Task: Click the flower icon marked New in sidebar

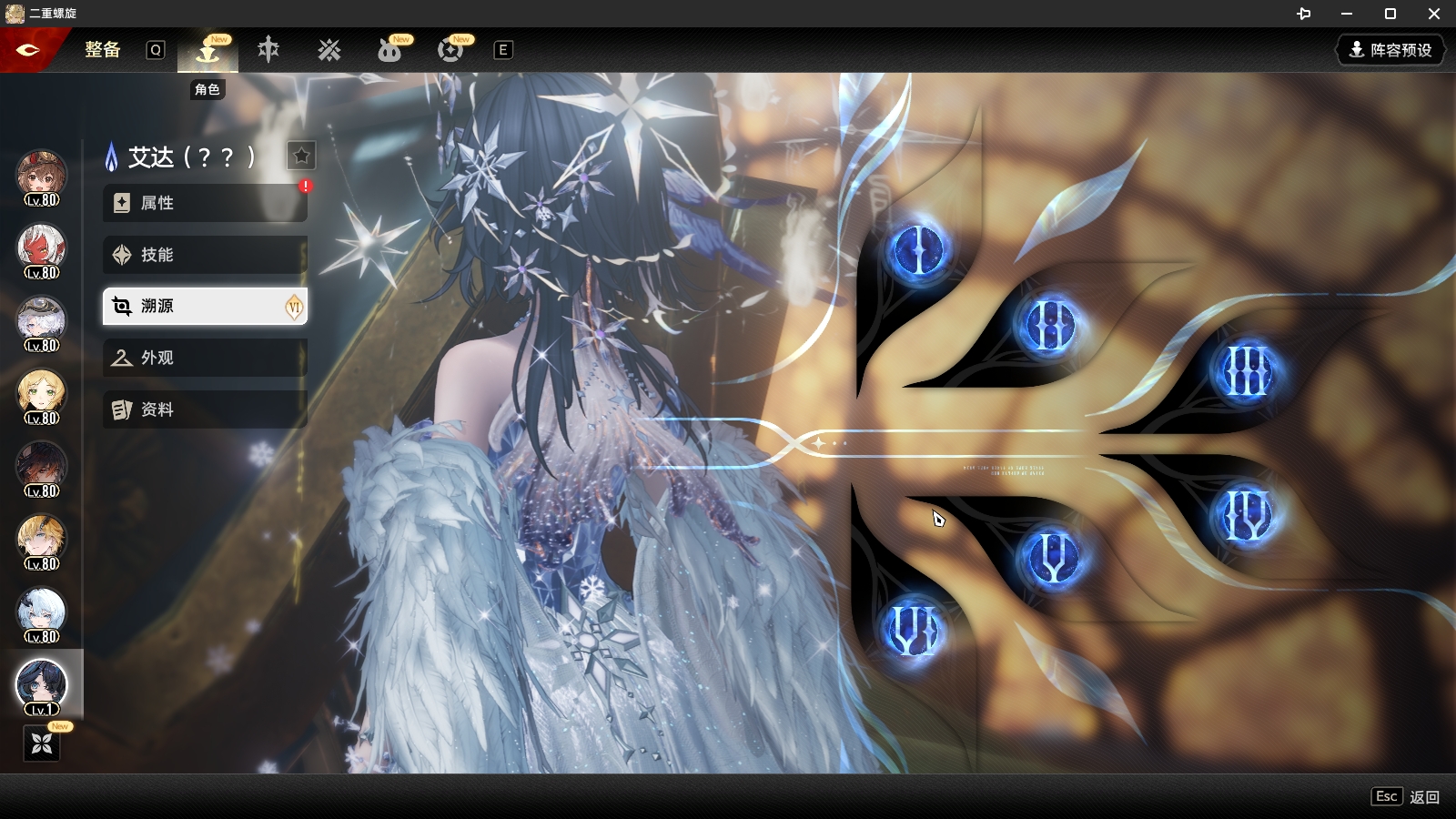Action: coord(42,743)
